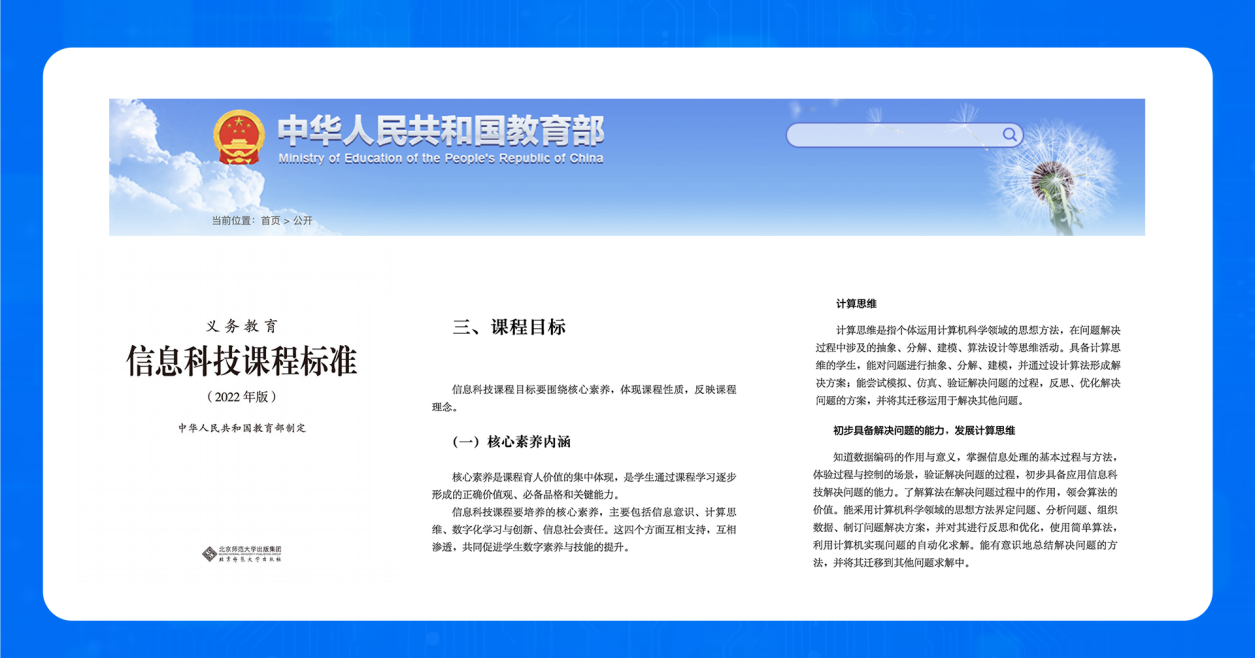Click the 初步具备解决问题的能力 bold heading
1255x658 pixels.
coord(924,430)
